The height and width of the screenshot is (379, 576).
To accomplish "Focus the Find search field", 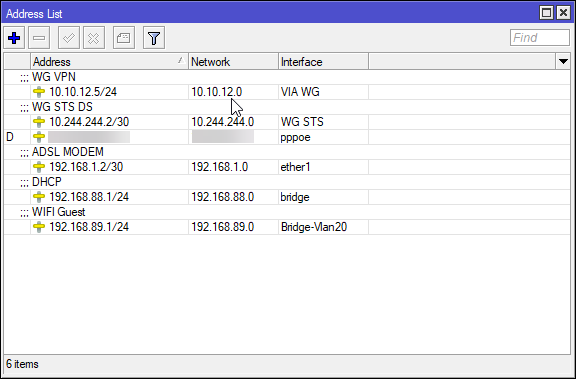I will click(x=540, y=37).
